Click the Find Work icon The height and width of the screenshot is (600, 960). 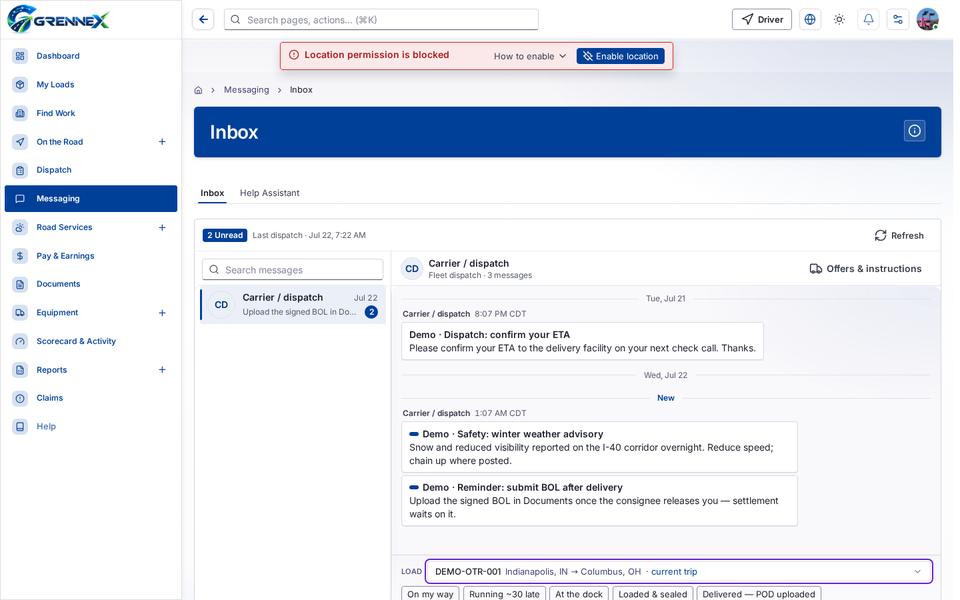20,113
